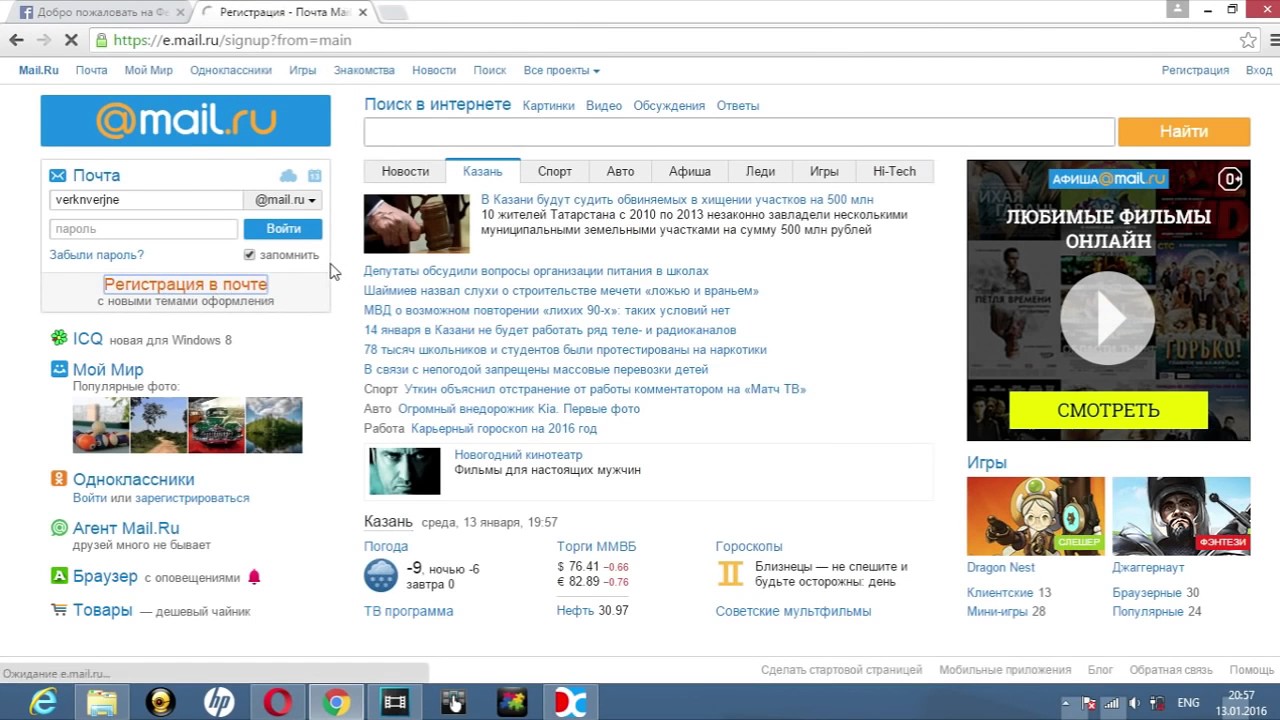
Task: Toggle the запомнить checkbox
Action: point(250,255)
